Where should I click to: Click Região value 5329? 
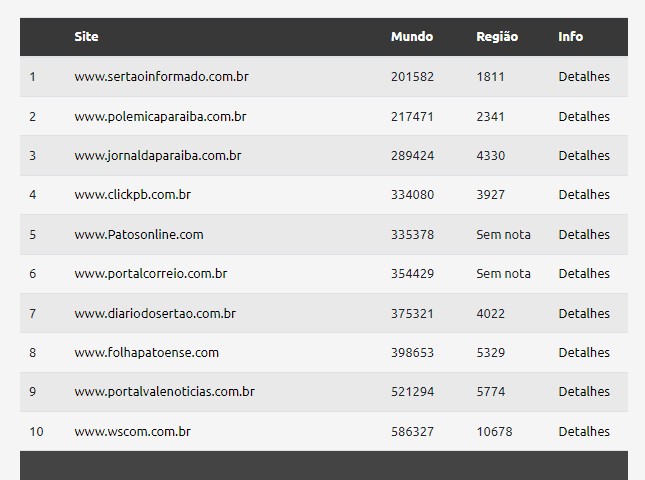(x=490, y=352)
